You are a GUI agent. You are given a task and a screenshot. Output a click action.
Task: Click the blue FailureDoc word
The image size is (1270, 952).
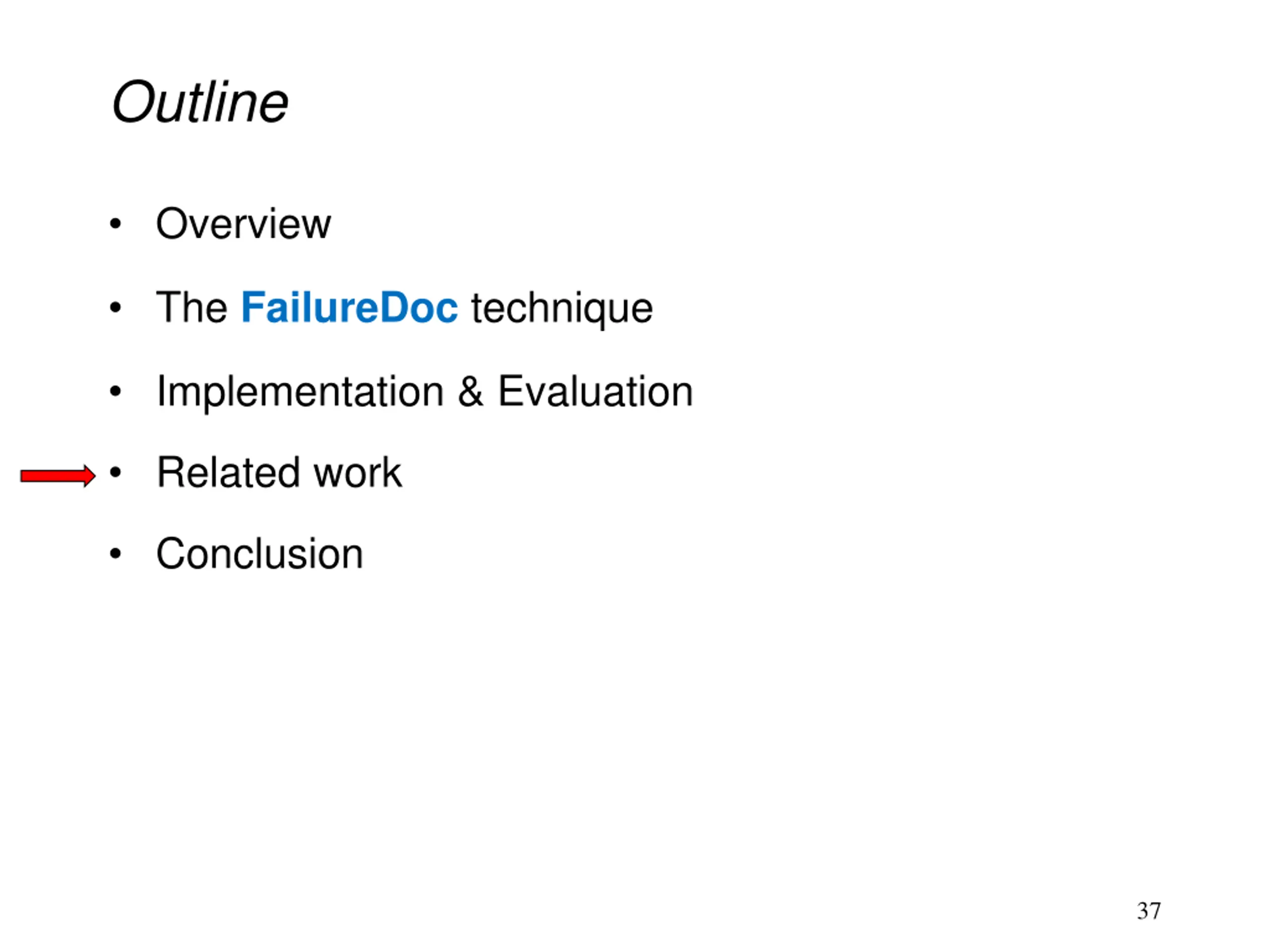349,307
